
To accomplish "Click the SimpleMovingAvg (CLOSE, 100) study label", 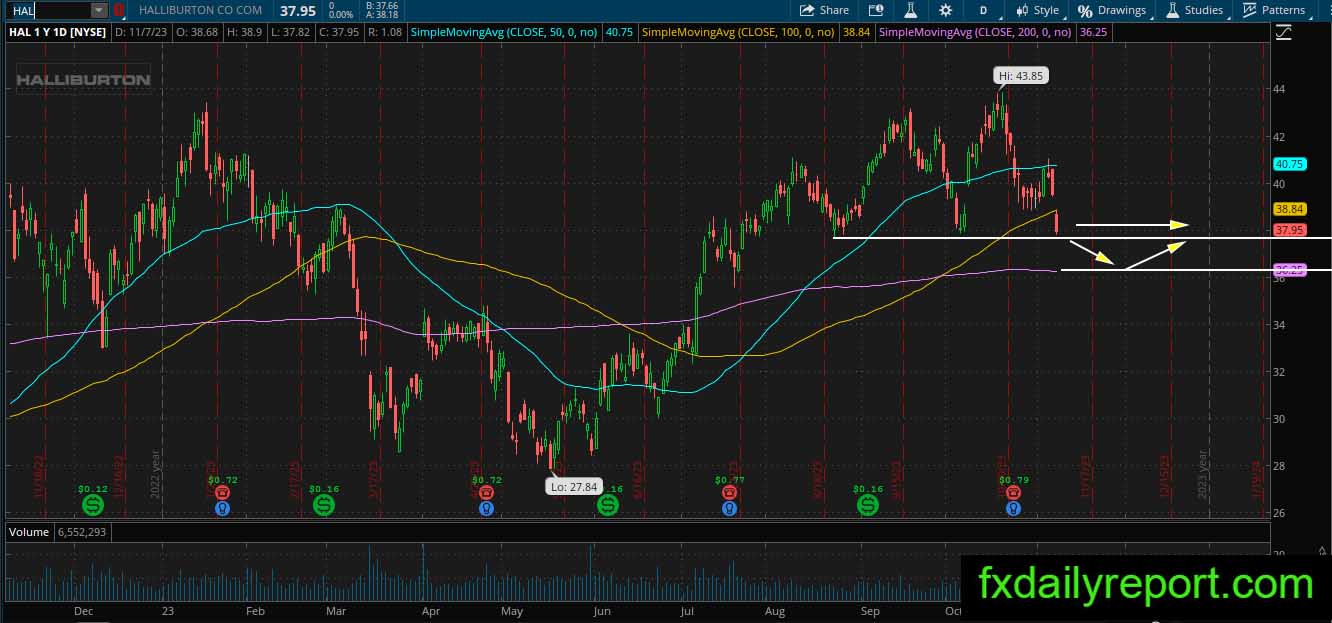I will (x=739, y=32).
